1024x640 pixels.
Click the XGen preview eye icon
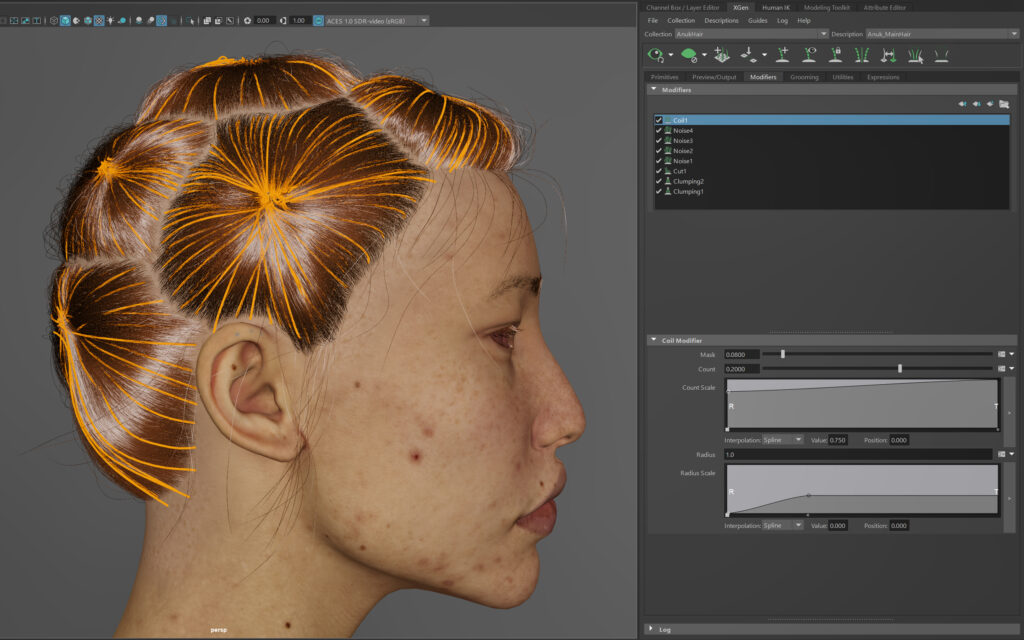(656, 55)
